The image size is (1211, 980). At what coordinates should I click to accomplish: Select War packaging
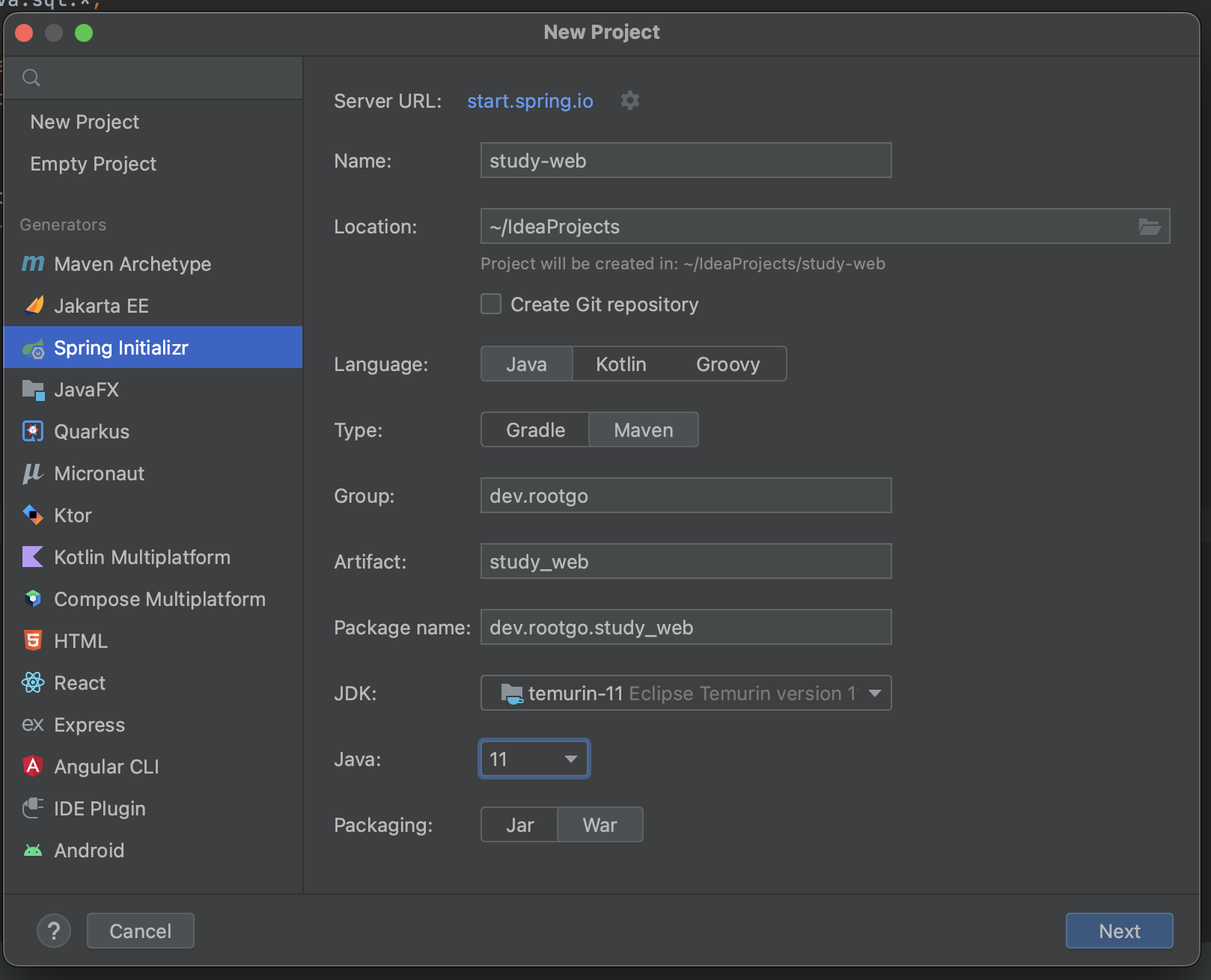(x=600, y=825)
